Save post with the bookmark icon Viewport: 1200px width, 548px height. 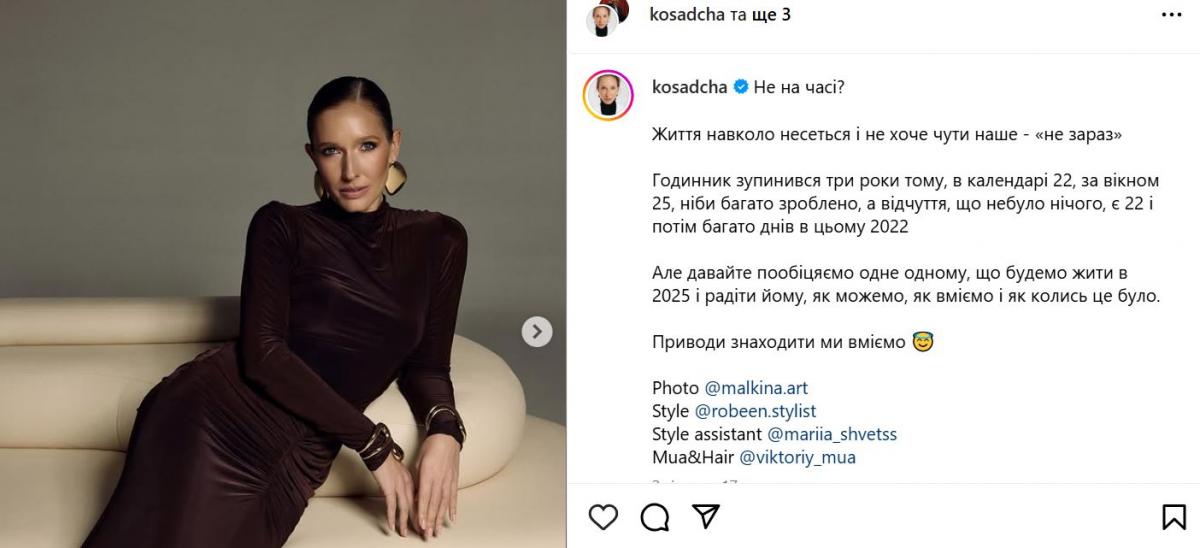1174,517
